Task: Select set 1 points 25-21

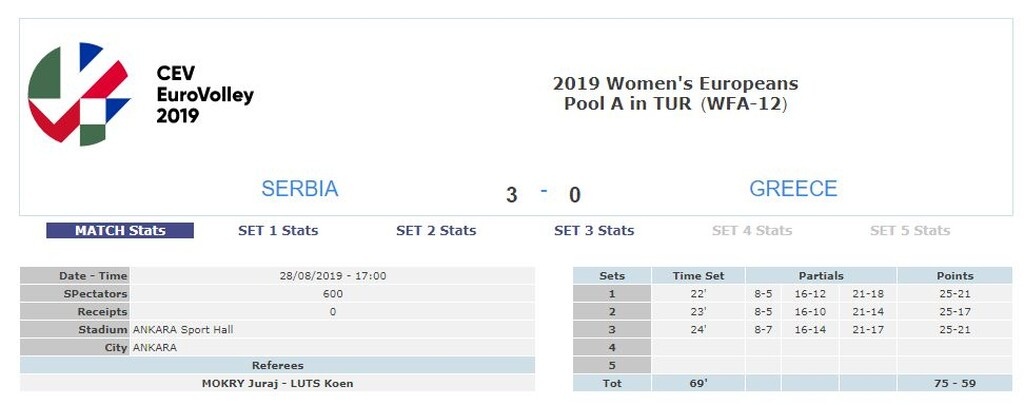Action: click(x=954, y=294)
